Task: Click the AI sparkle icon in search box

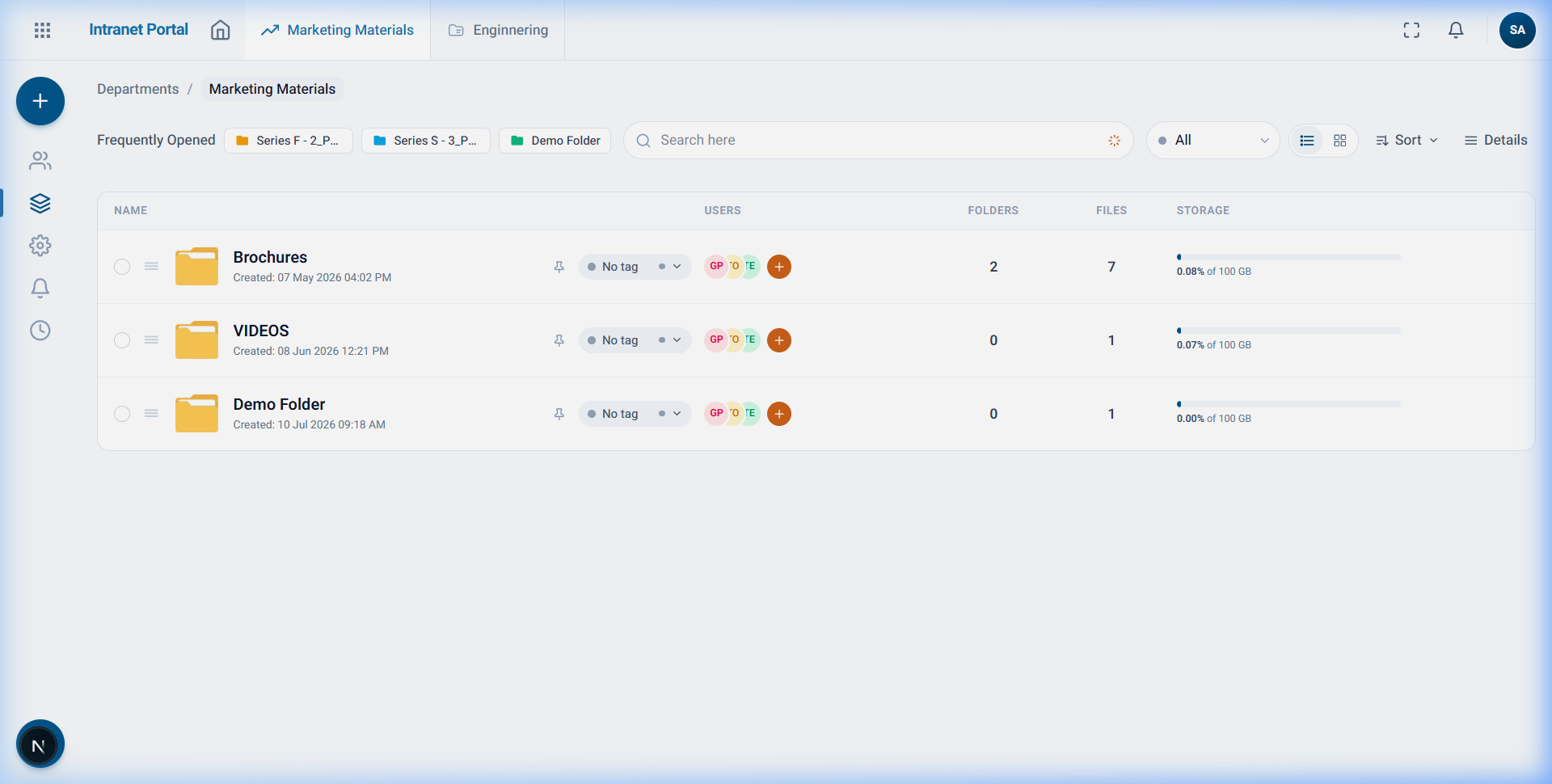Action: 1114,141
